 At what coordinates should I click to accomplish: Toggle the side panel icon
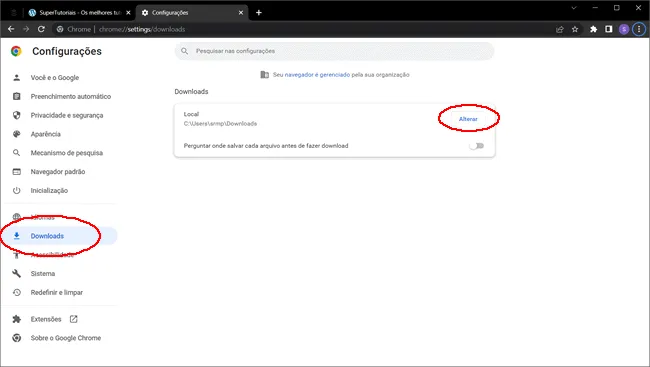(x=609, y=29)
